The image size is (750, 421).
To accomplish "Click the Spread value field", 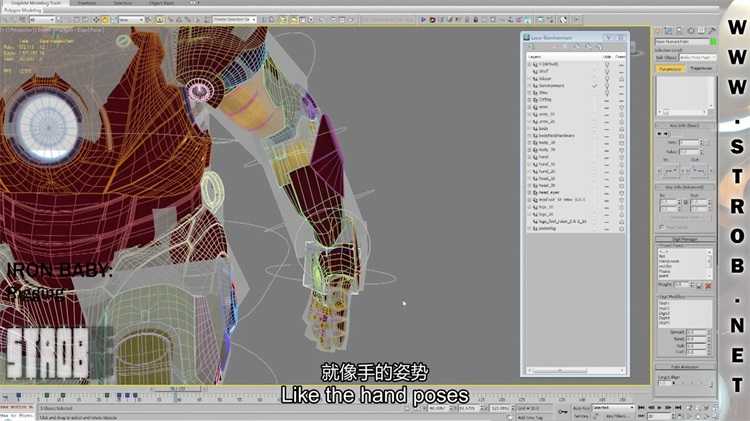I will [x=696, y=332].
